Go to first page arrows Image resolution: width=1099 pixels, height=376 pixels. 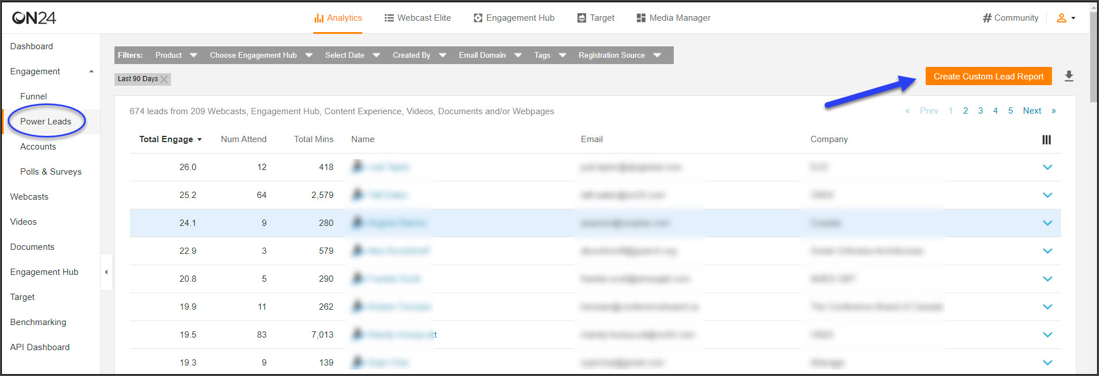tap(908, 111)
